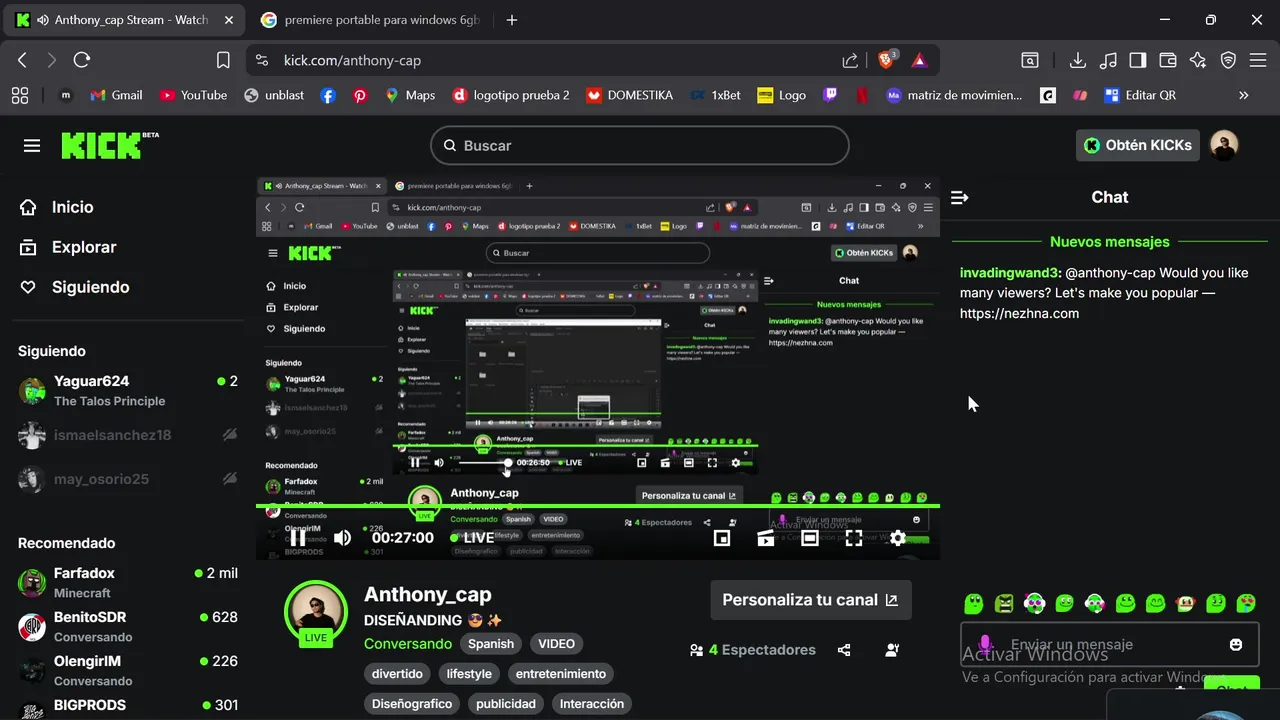Open emoji picker in chat input
This screenshot has height=720, width=1280.
pos(1236,645)
